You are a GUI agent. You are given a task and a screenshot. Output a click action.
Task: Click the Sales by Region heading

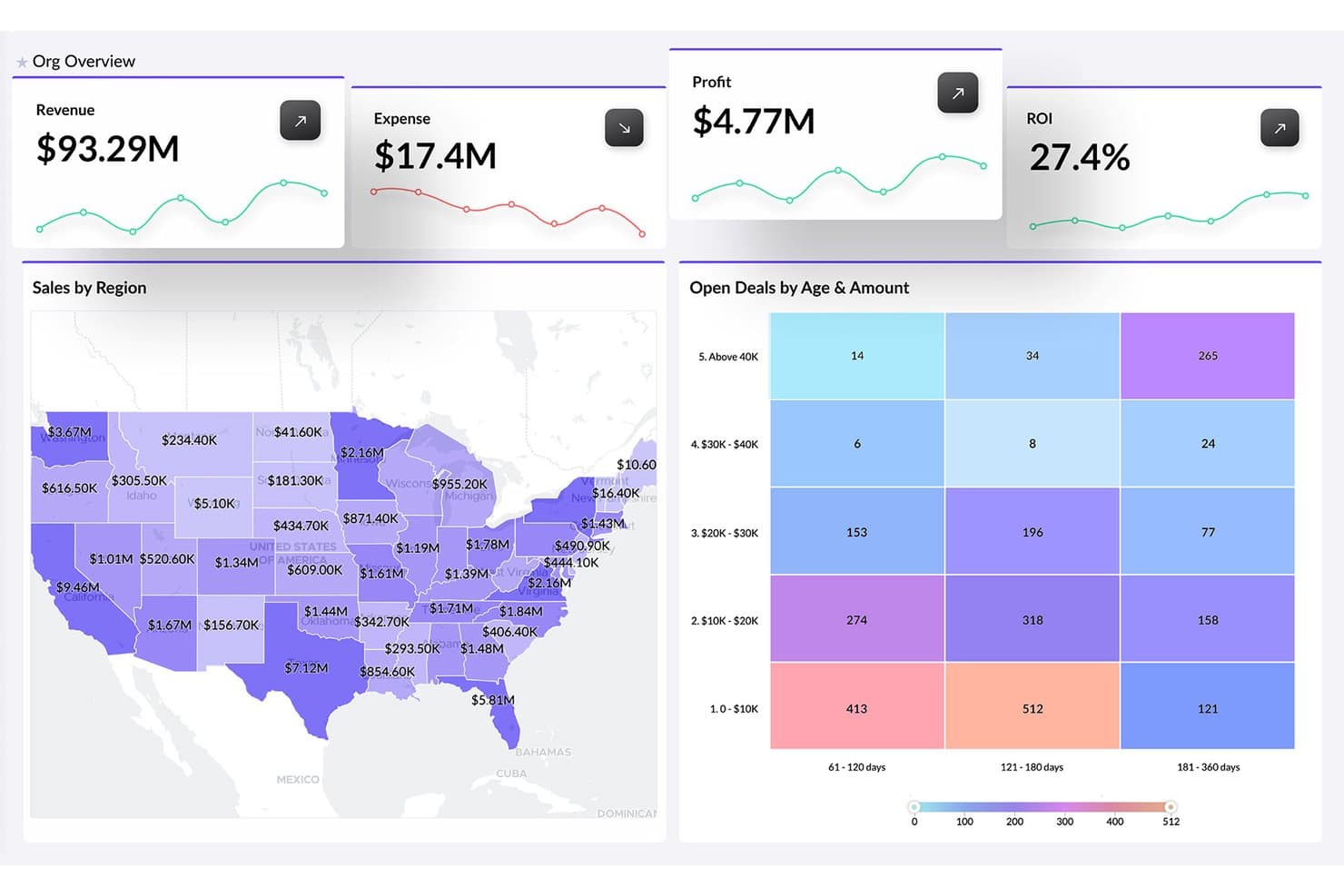tap(89, 288)
